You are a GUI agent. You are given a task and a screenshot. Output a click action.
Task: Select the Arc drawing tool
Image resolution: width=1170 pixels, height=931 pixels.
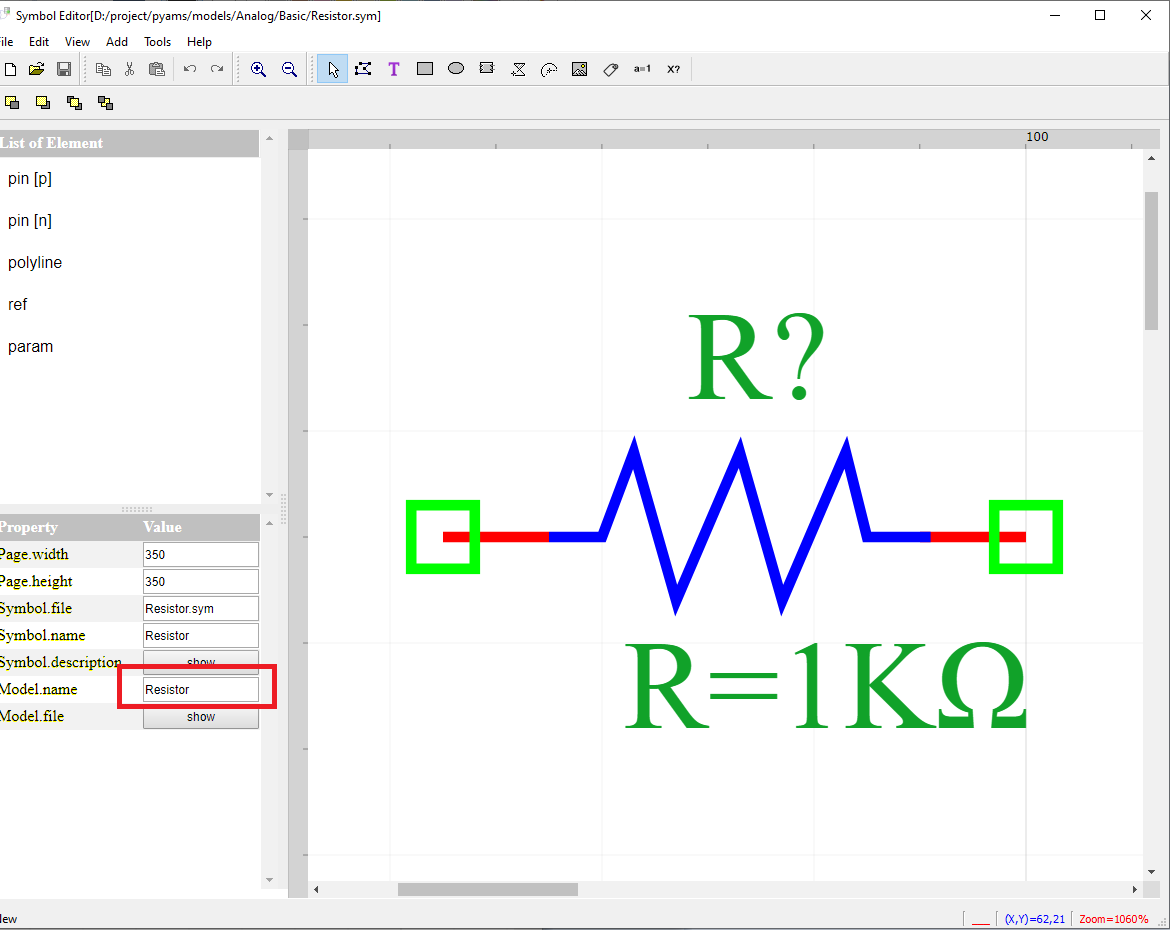pos(549,69)
